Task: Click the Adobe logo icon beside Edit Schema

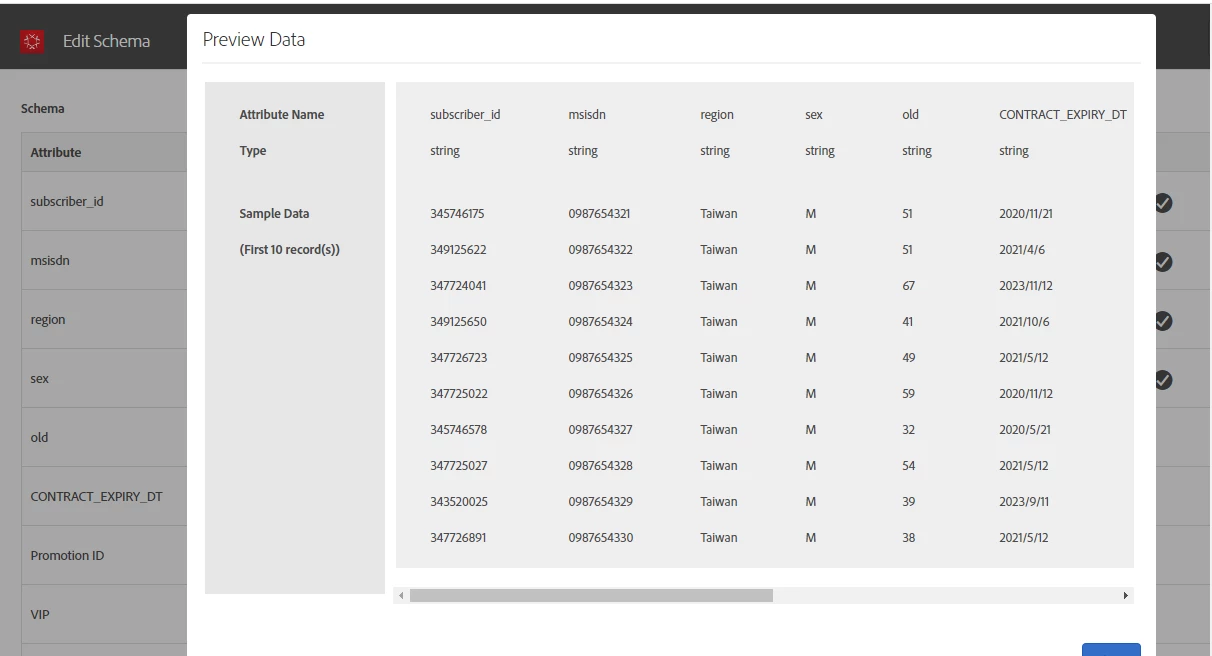Action: pos(33,41)
